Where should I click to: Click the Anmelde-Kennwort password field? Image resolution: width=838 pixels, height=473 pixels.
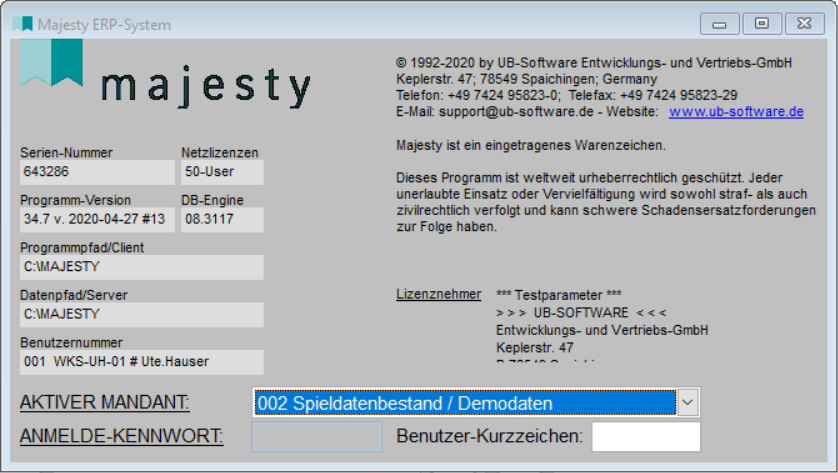317,437
